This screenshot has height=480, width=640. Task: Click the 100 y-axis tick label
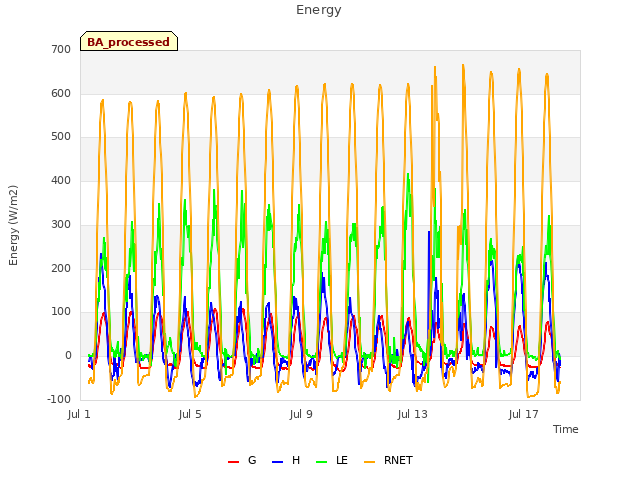coord(61,312)
